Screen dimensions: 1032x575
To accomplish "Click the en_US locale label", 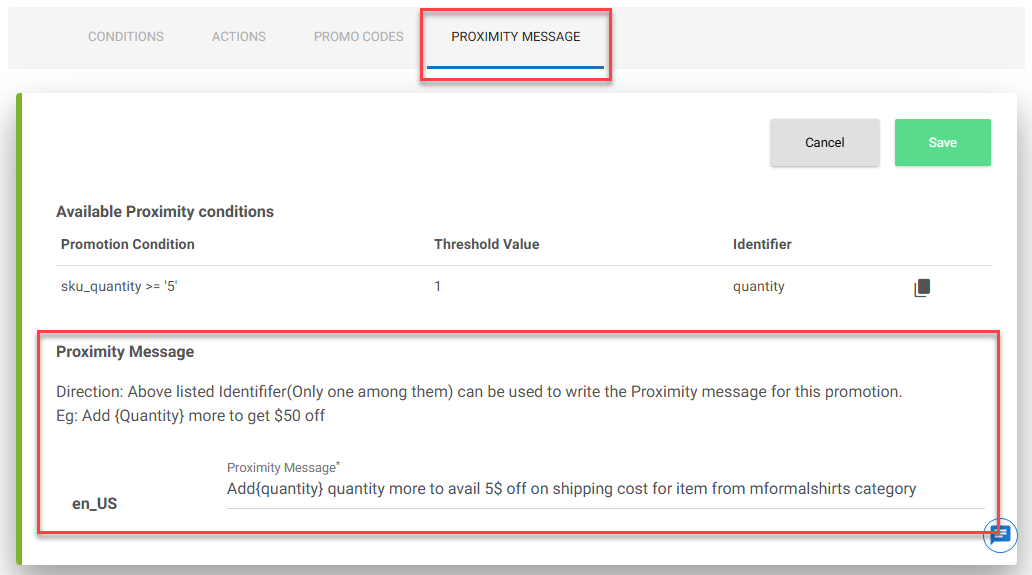I will tap(94, 504).
